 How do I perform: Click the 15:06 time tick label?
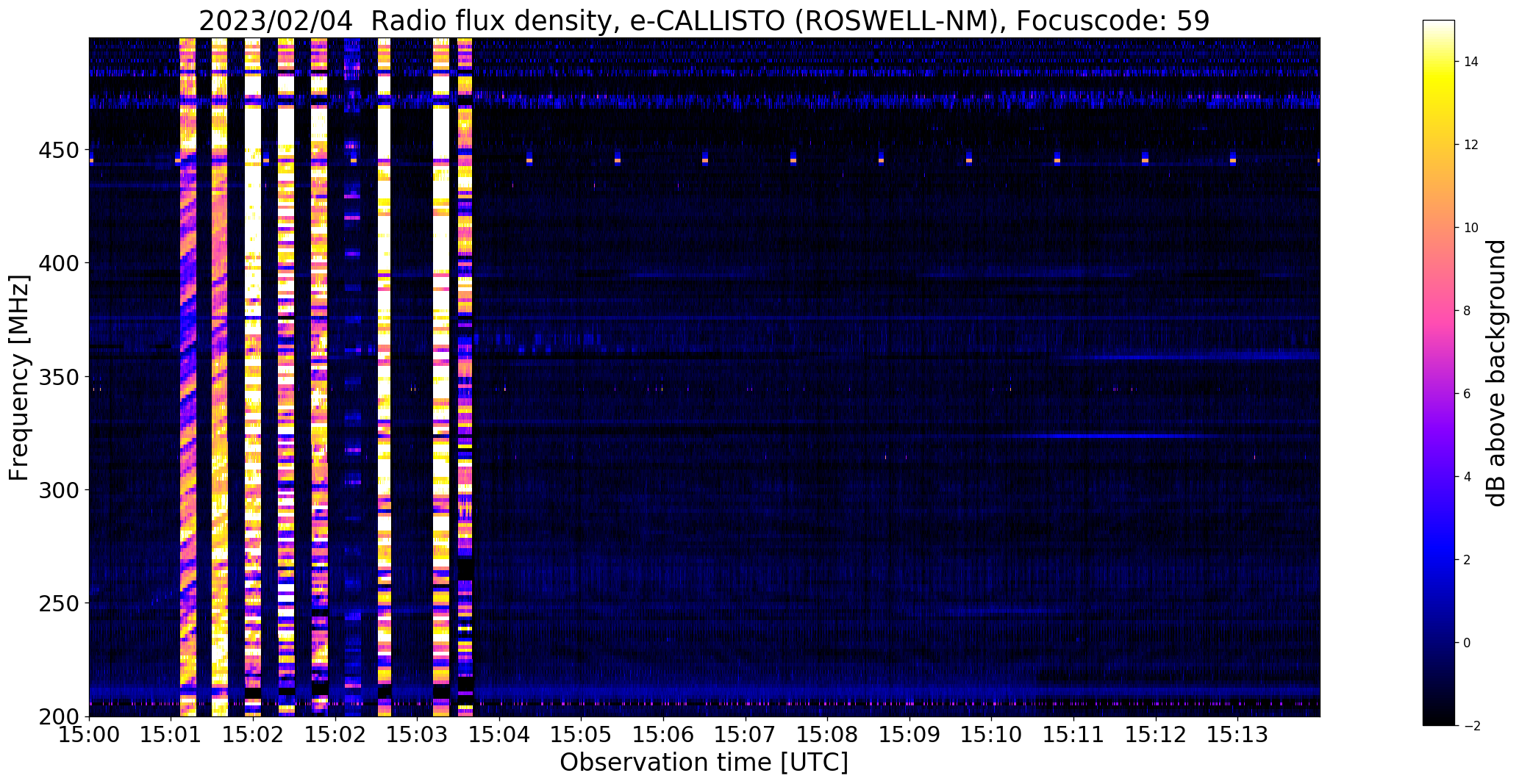[664, 735]
